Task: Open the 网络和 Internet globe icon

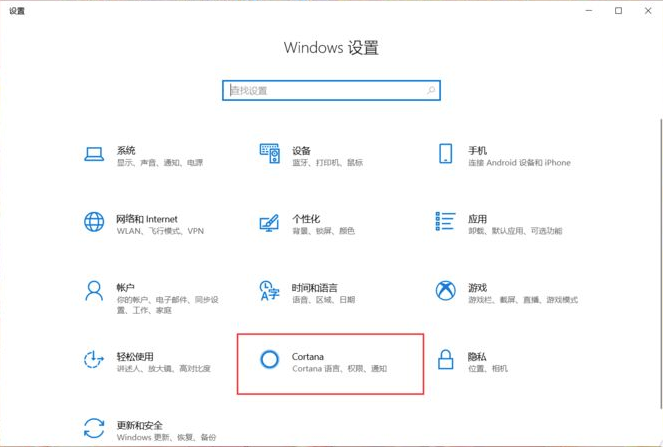Action: pyautogui.click(x=94, y=222)
